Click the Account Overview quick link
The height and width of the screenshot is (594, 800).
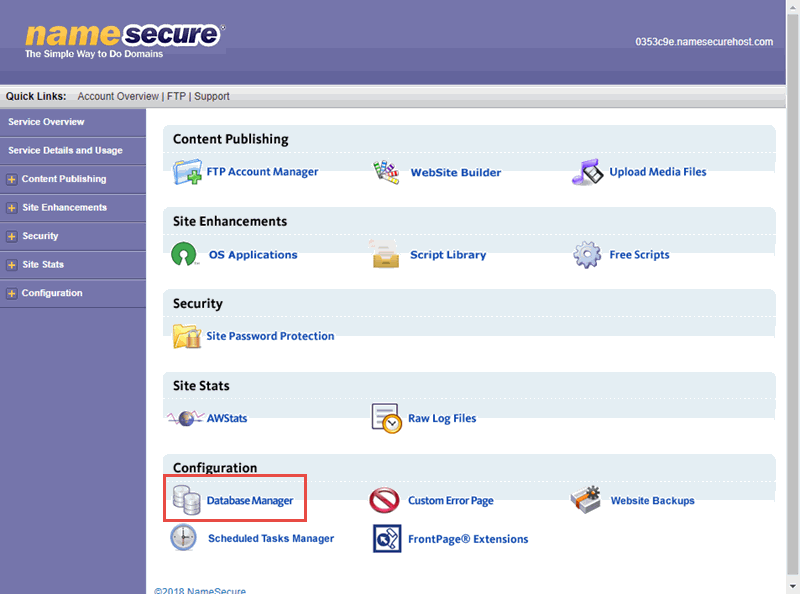point(118,97)
